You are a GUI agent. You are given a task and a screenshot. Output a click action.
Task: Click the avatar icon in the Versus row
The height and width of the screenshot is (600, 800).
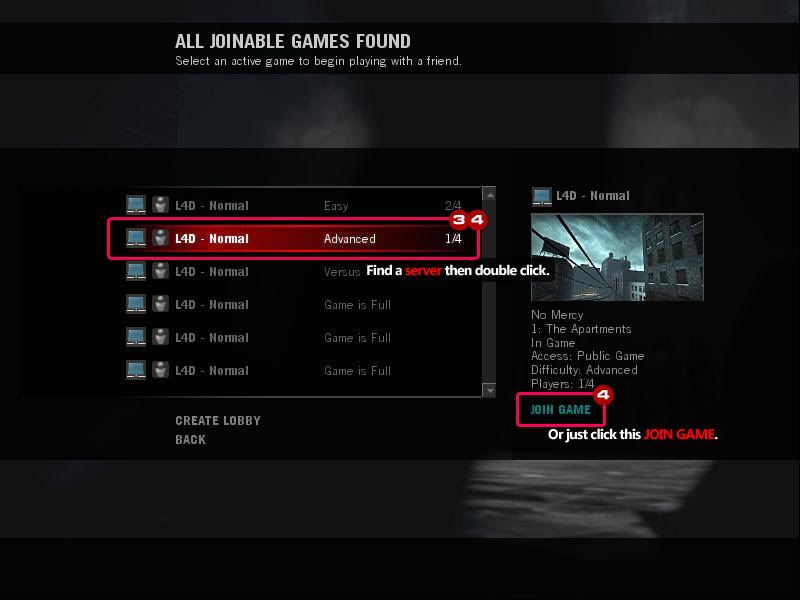point(160,271)
